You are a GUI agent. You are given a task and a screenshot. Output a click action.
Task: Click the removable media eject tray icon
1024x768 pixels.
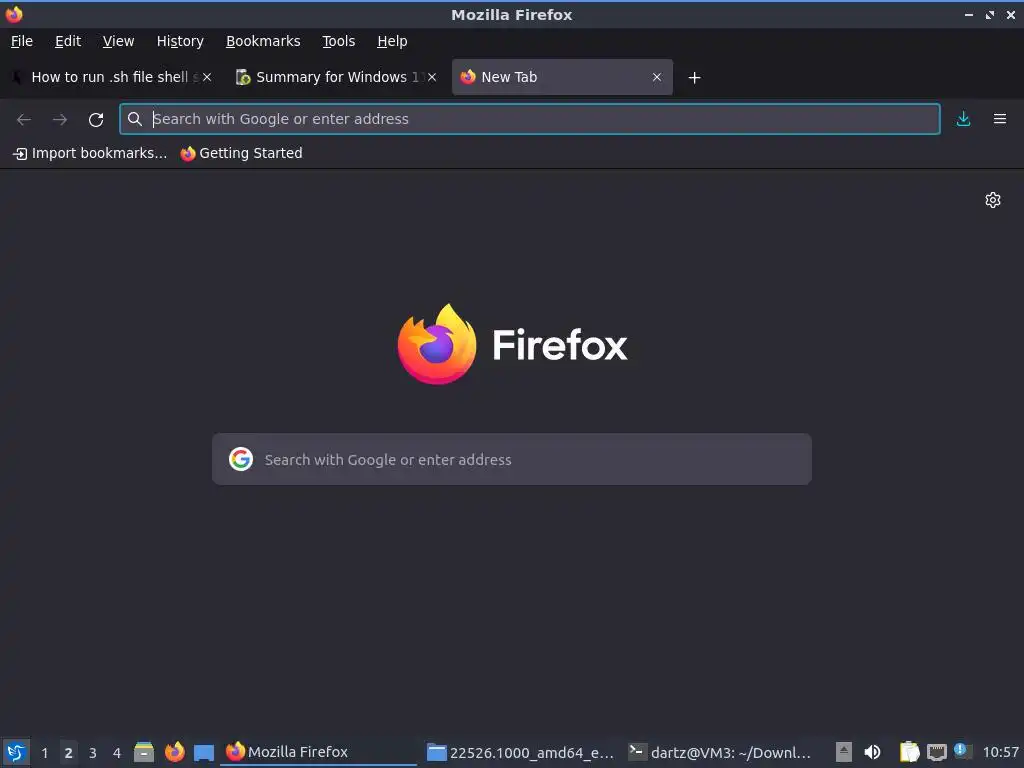[x=844, y=752]
